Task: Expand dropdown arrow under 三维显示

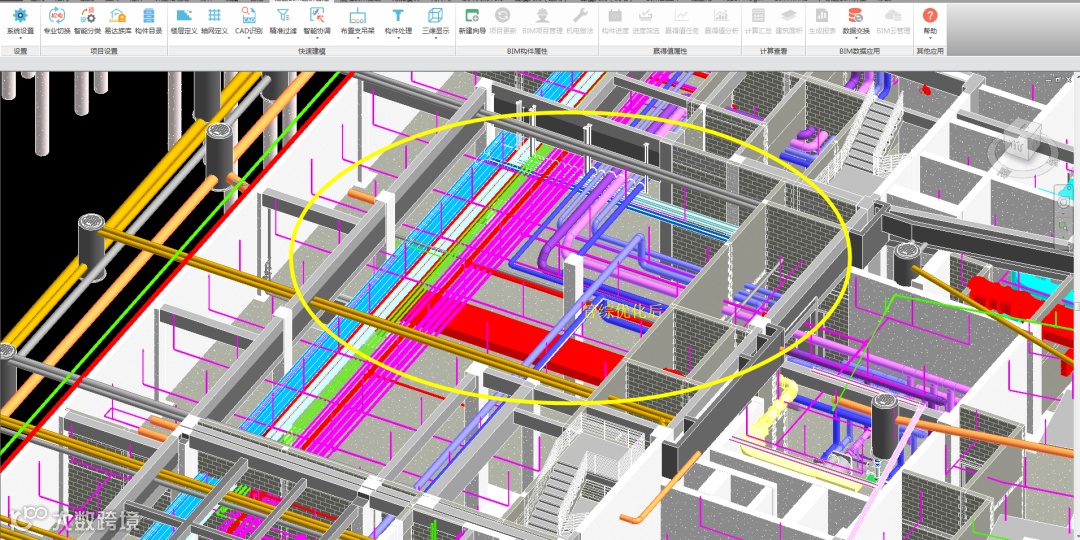Action: pos(435,39)
